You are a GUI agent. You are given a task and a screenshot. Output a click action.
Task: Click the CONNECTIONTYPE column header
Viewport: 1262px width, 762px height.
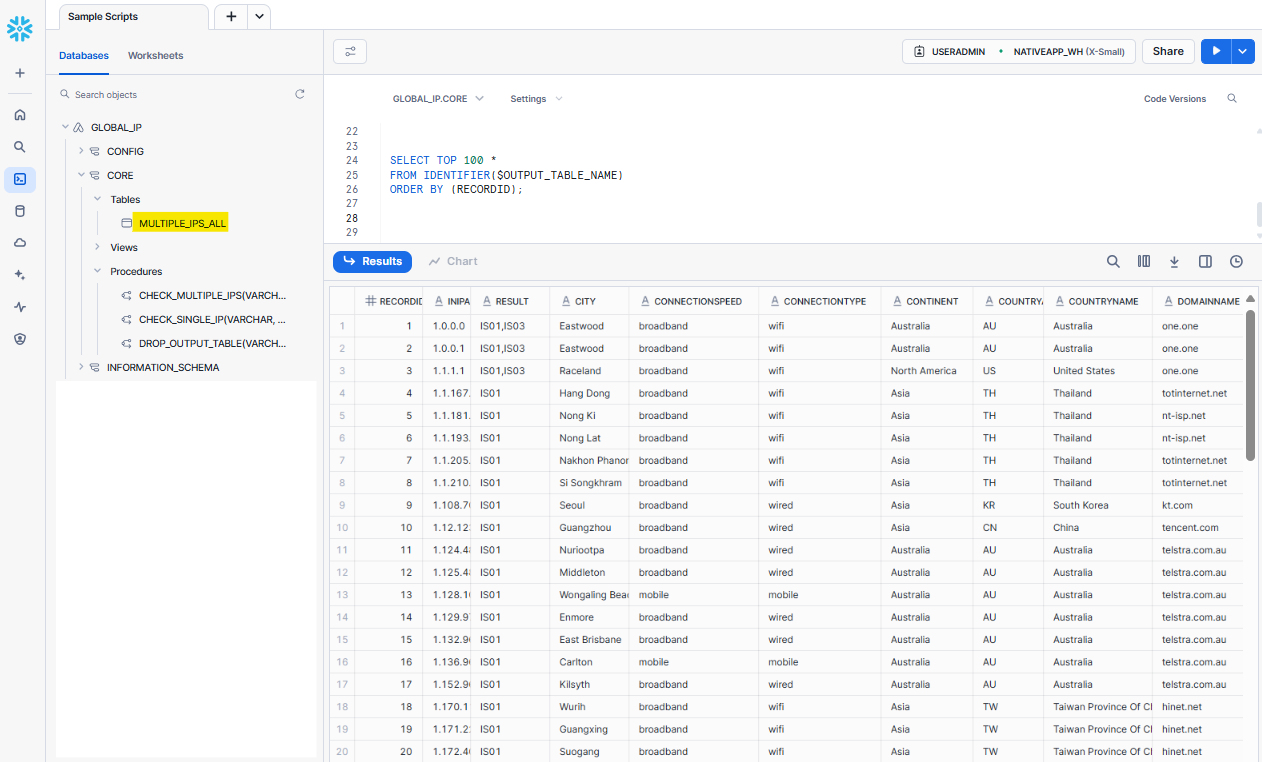(820, 301)
